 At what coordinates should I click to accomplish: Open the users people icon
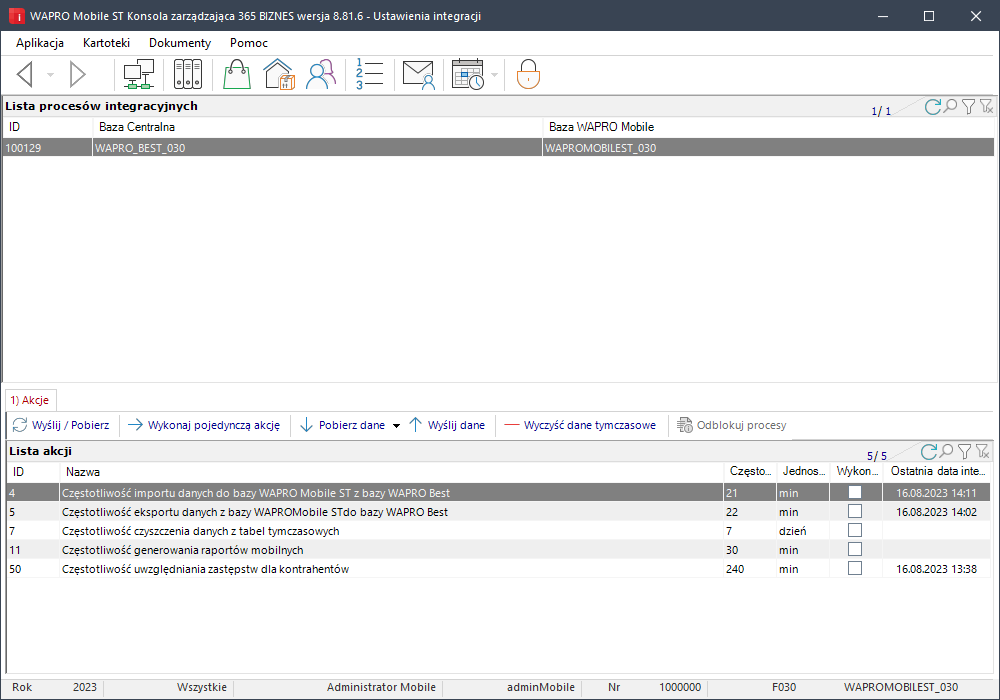(x=321, y=75)
